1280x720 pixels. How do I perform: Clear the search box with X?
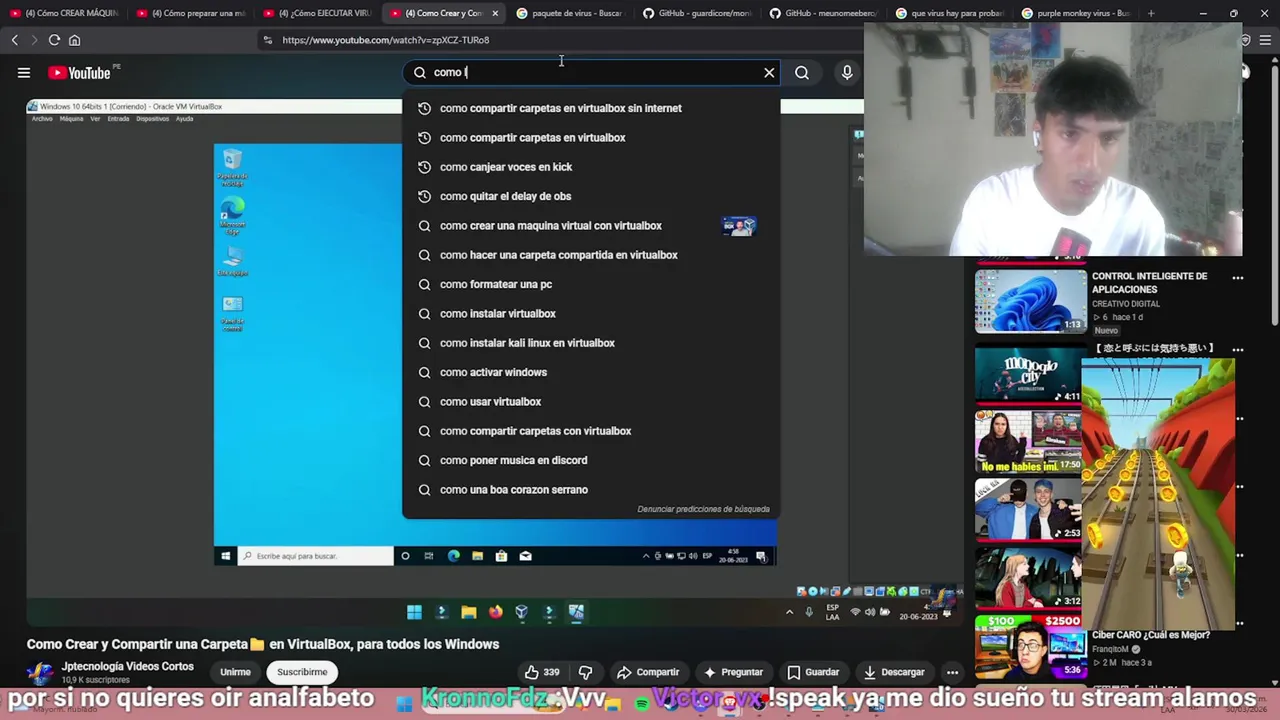coord(769,72)
